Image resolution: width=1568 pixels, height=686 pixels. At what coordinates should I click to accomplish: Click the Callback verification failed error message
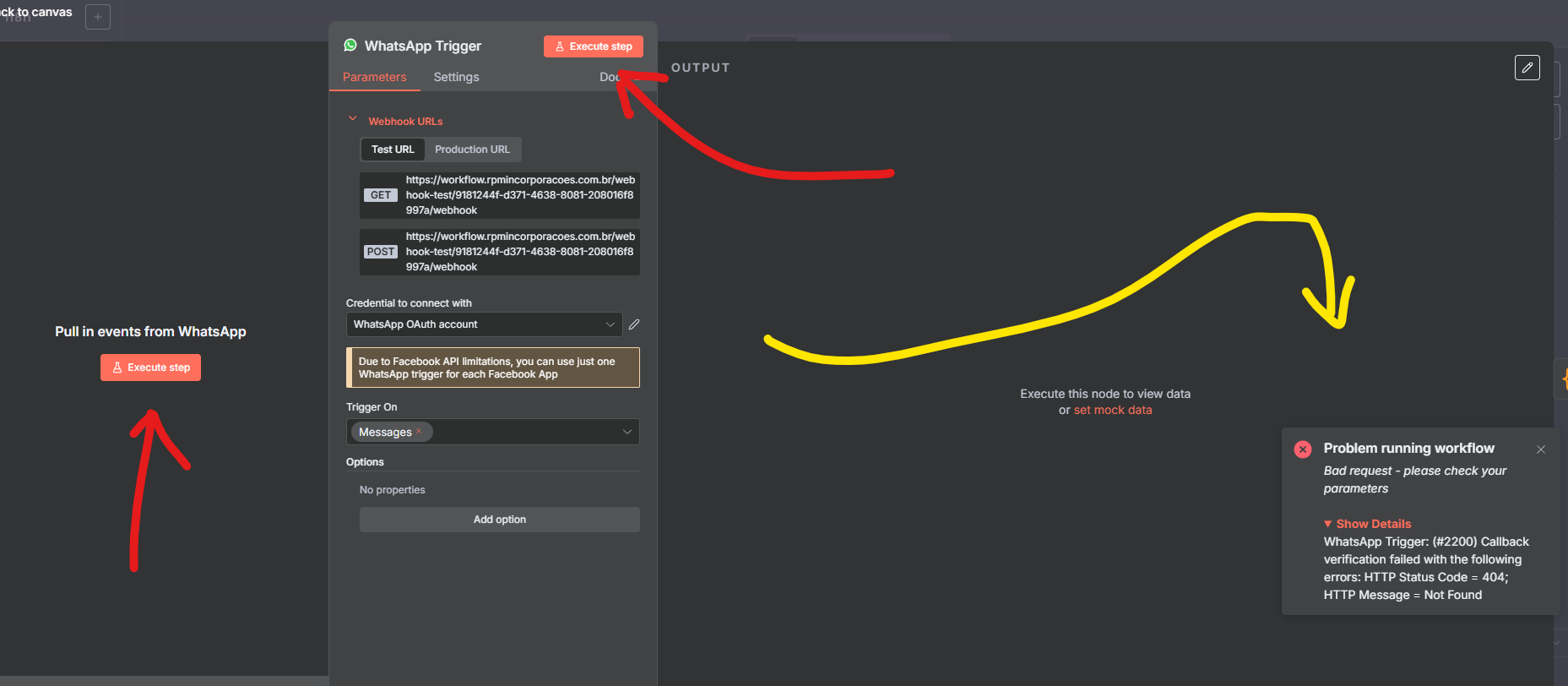[1426, 569]
